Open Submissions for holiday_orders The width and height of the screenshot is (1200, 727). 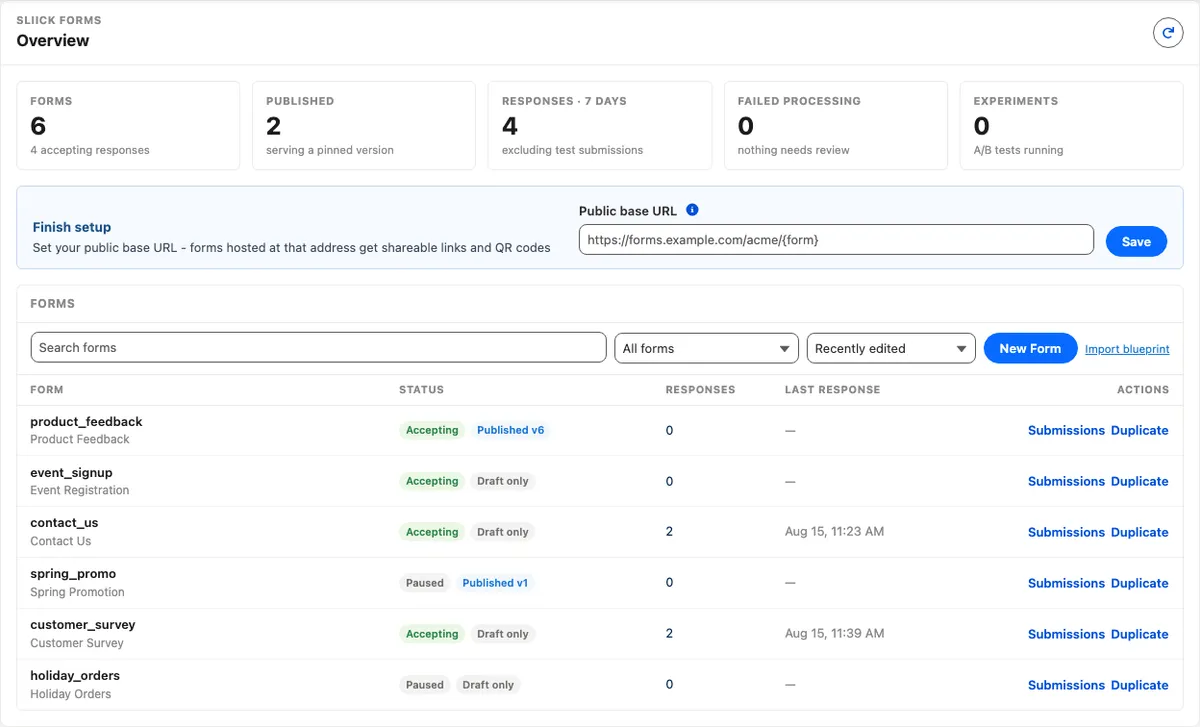(1066, 685)
